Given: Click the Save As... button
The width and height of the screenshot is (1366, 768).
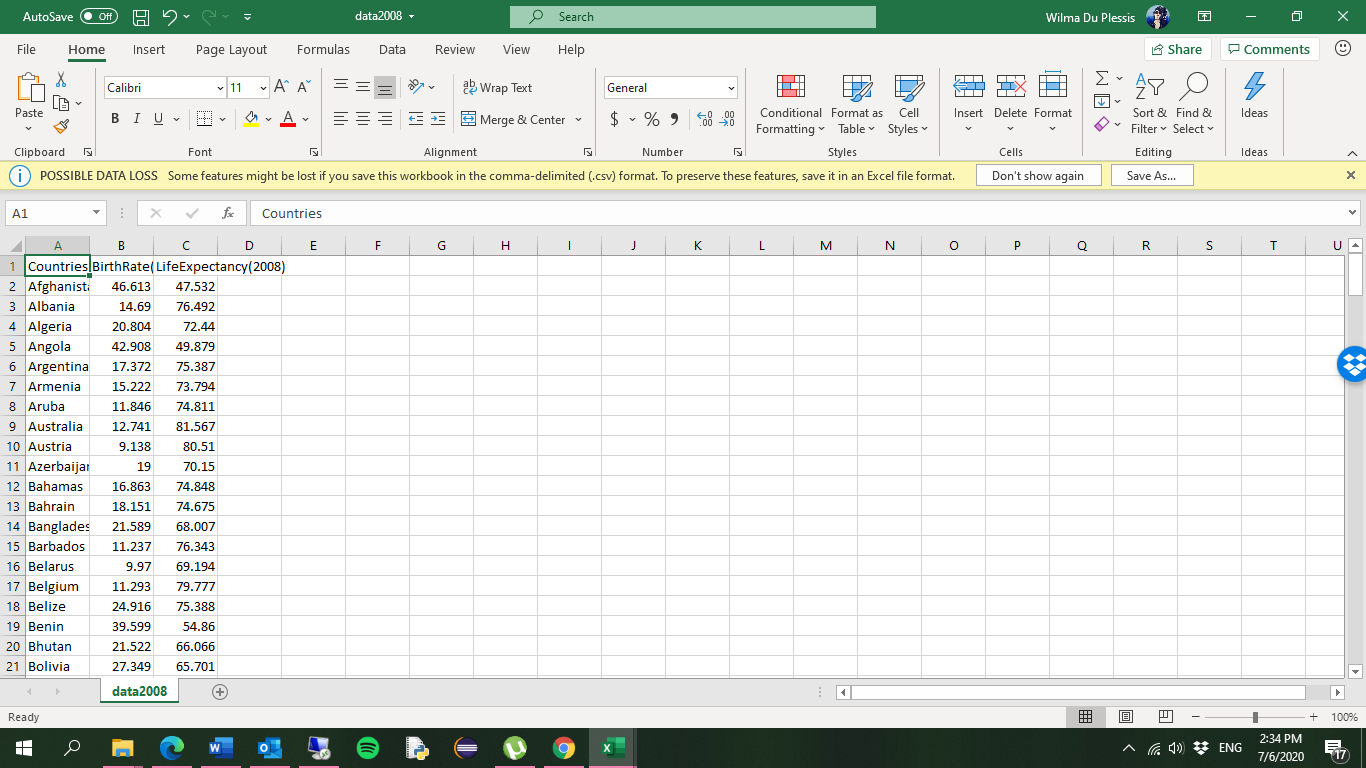Looking at the screenshot, I should pos(1151,175).
